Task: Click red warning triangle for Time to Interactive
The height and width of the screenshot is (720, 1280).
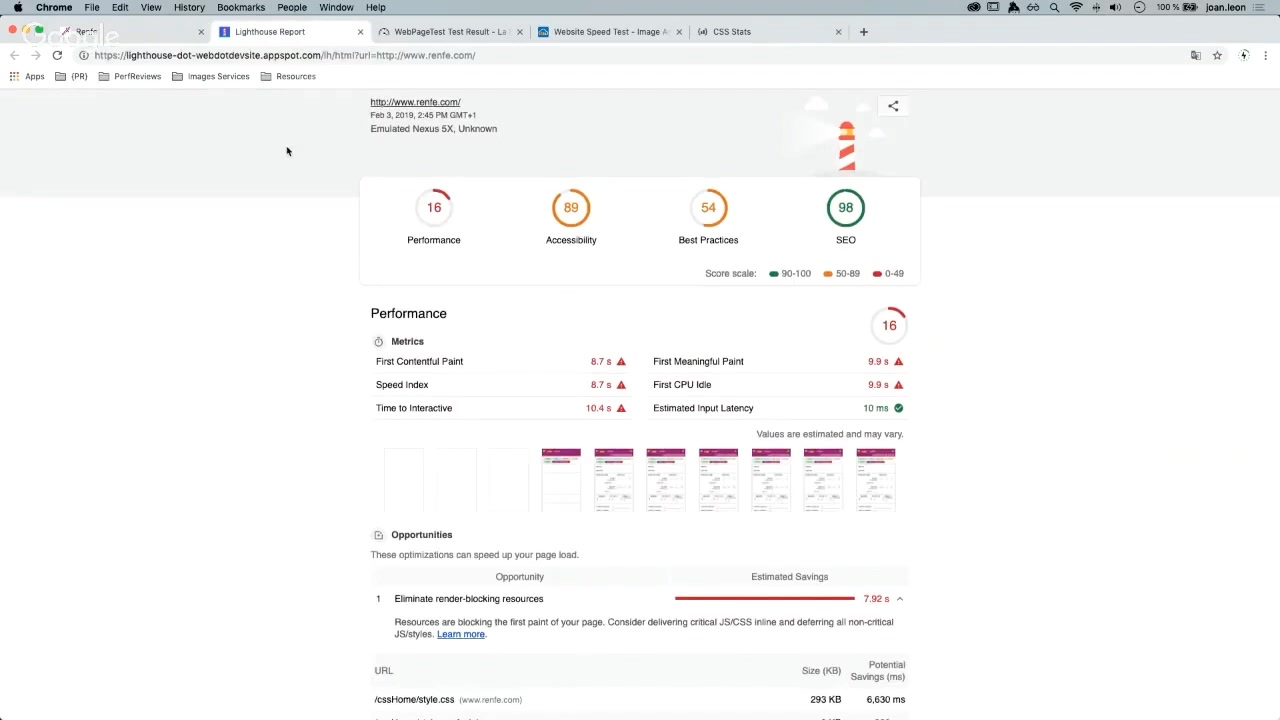Action: 621,408
